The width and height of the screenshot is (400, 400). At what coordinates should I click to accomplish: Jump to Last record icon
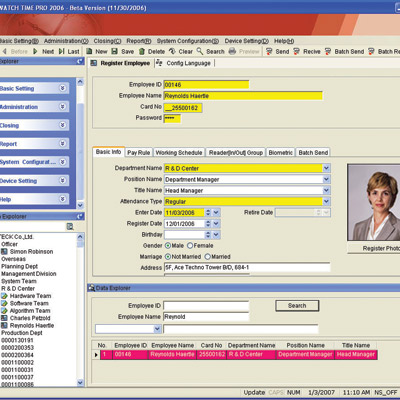tap(62, 51)
